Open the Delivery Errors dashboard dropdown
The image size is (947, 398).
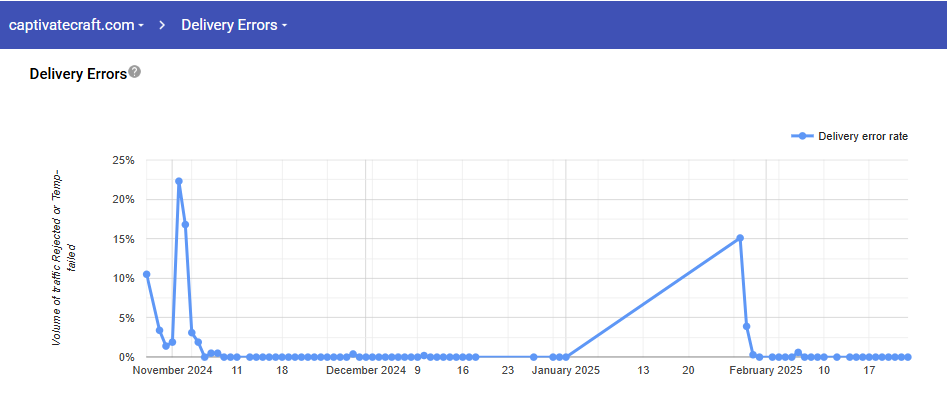tap(234, 25)
